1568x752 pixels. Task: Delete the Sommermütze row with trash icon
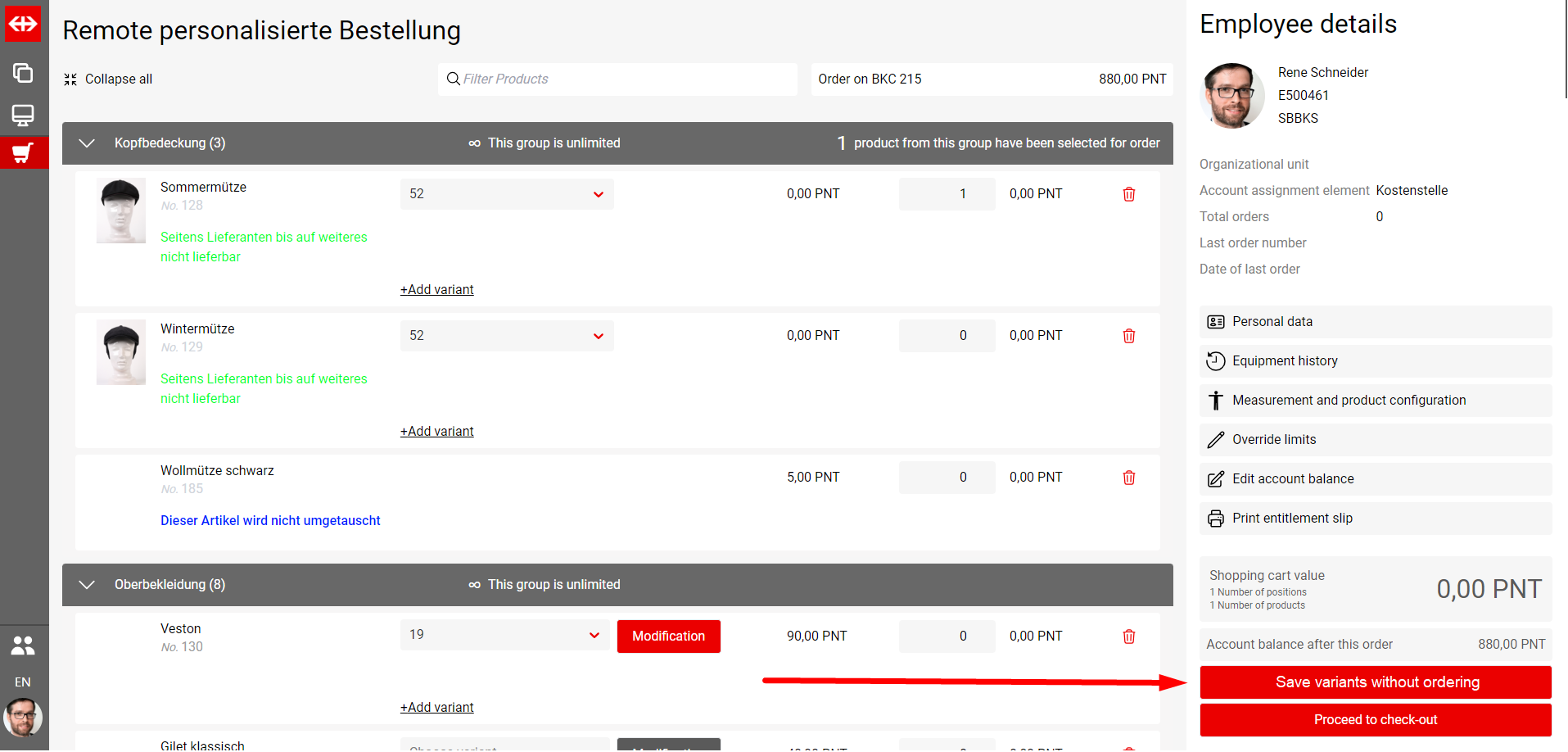point(1128,194)
